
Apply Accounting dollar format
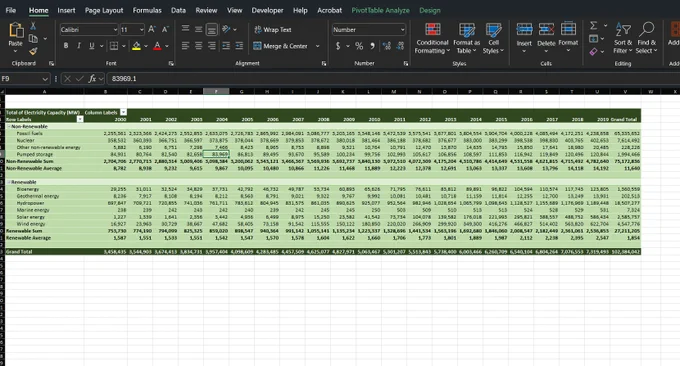[338, 46]
